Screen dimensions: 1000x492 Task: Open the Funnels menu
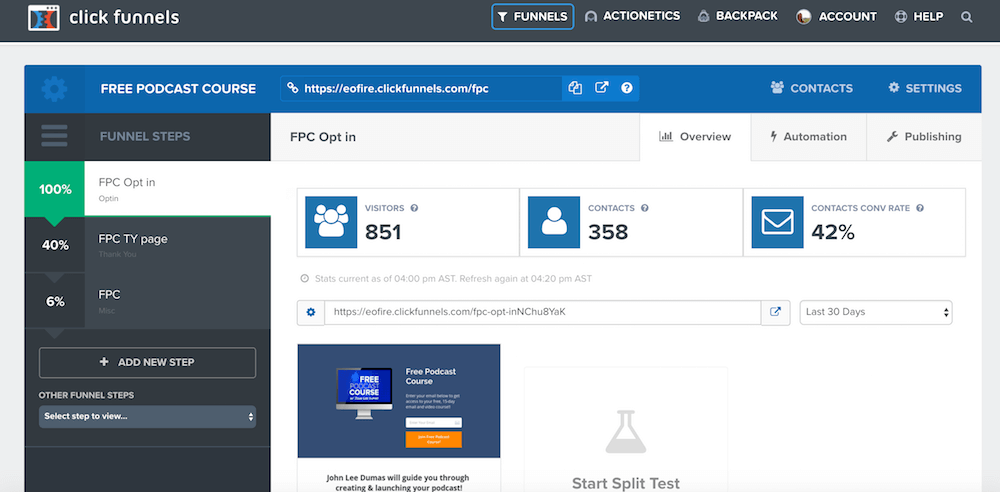533,17
